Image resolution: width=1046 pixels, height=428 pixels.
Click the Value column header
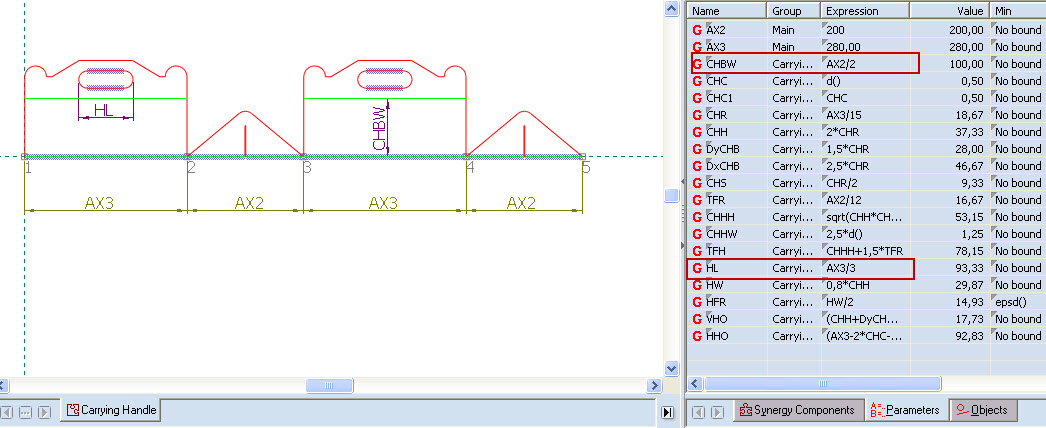(948, 10)
